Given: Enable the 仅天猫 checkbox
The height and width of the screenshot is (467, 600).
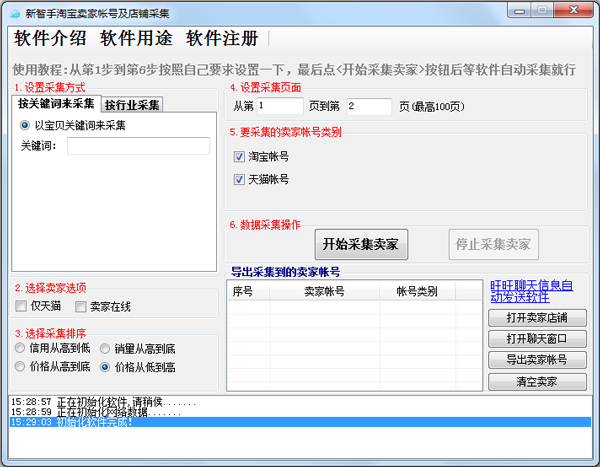Looking at the screenshot, I should [x=22, y=306].
